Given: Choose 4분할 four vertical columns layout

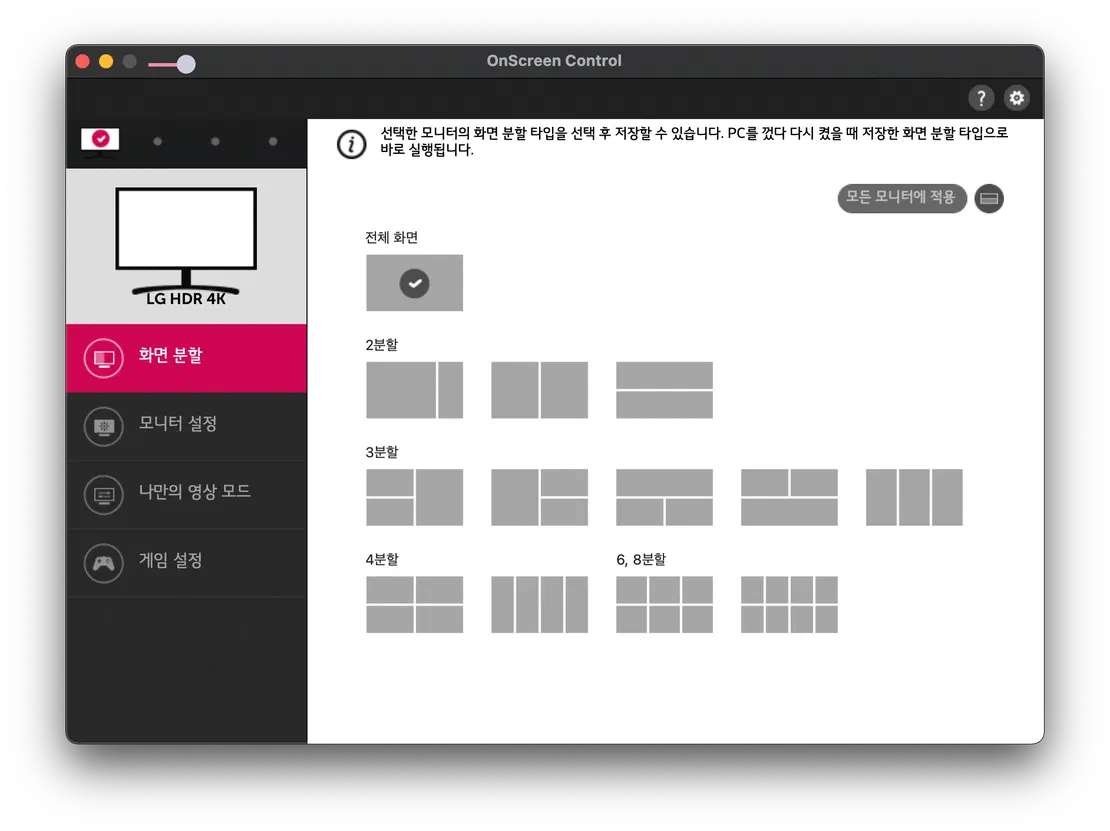Looking at the screenshot, I should point(539,604).
